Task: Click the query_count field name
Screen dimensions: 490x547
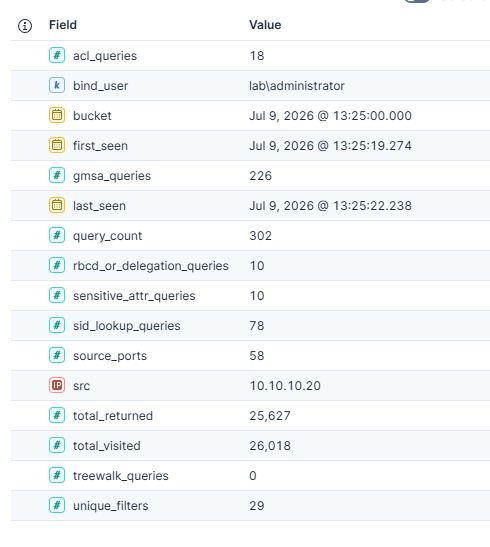Action: coord(107,236)
